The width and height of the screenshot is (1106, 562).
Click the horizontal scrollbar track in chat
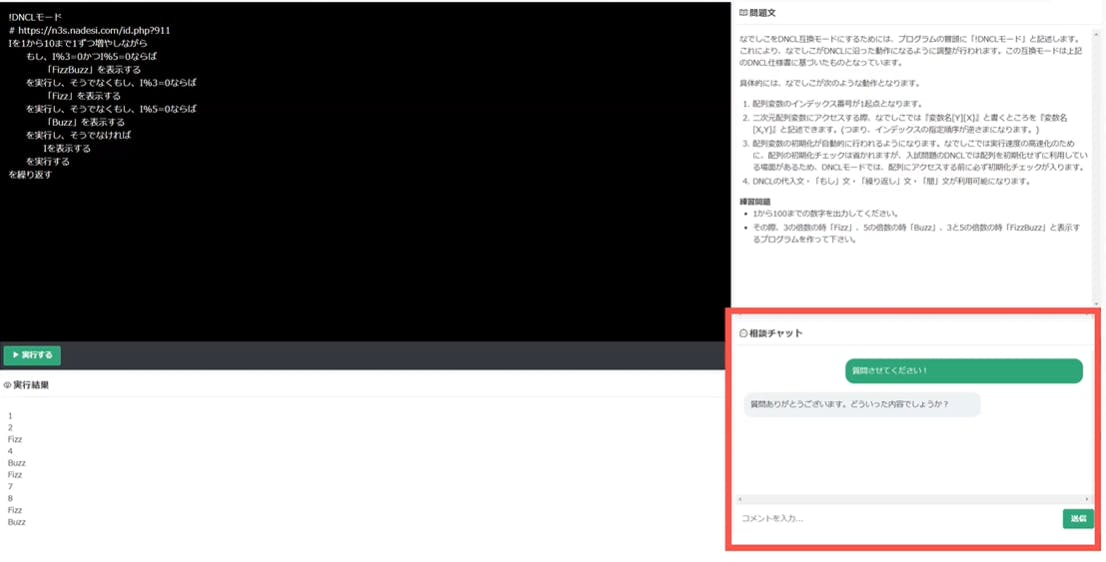[x=912, y=498]
